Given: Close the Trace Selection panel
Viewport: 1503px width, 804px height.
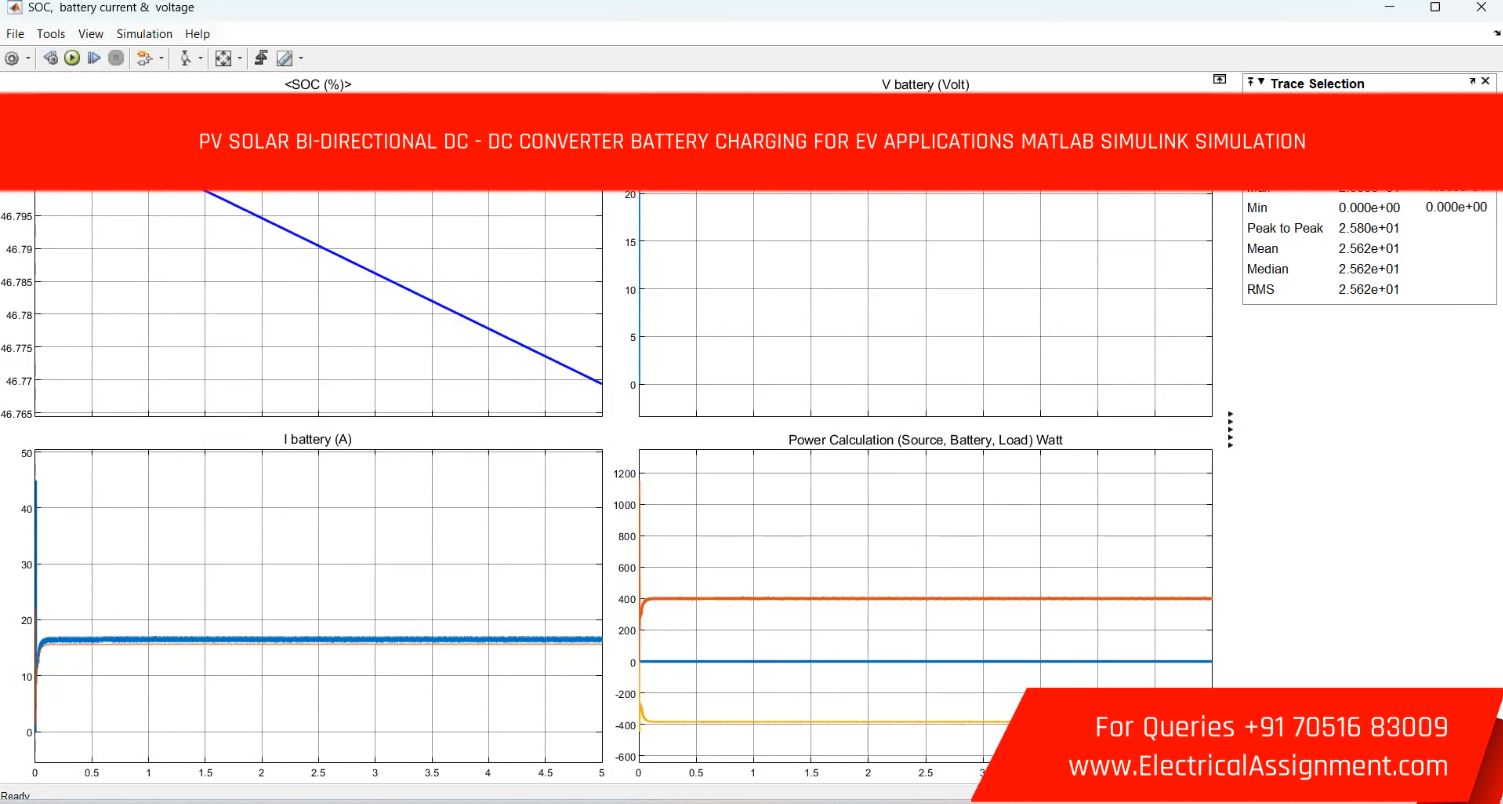Looking at the screenshot, I should point(1486,82).
